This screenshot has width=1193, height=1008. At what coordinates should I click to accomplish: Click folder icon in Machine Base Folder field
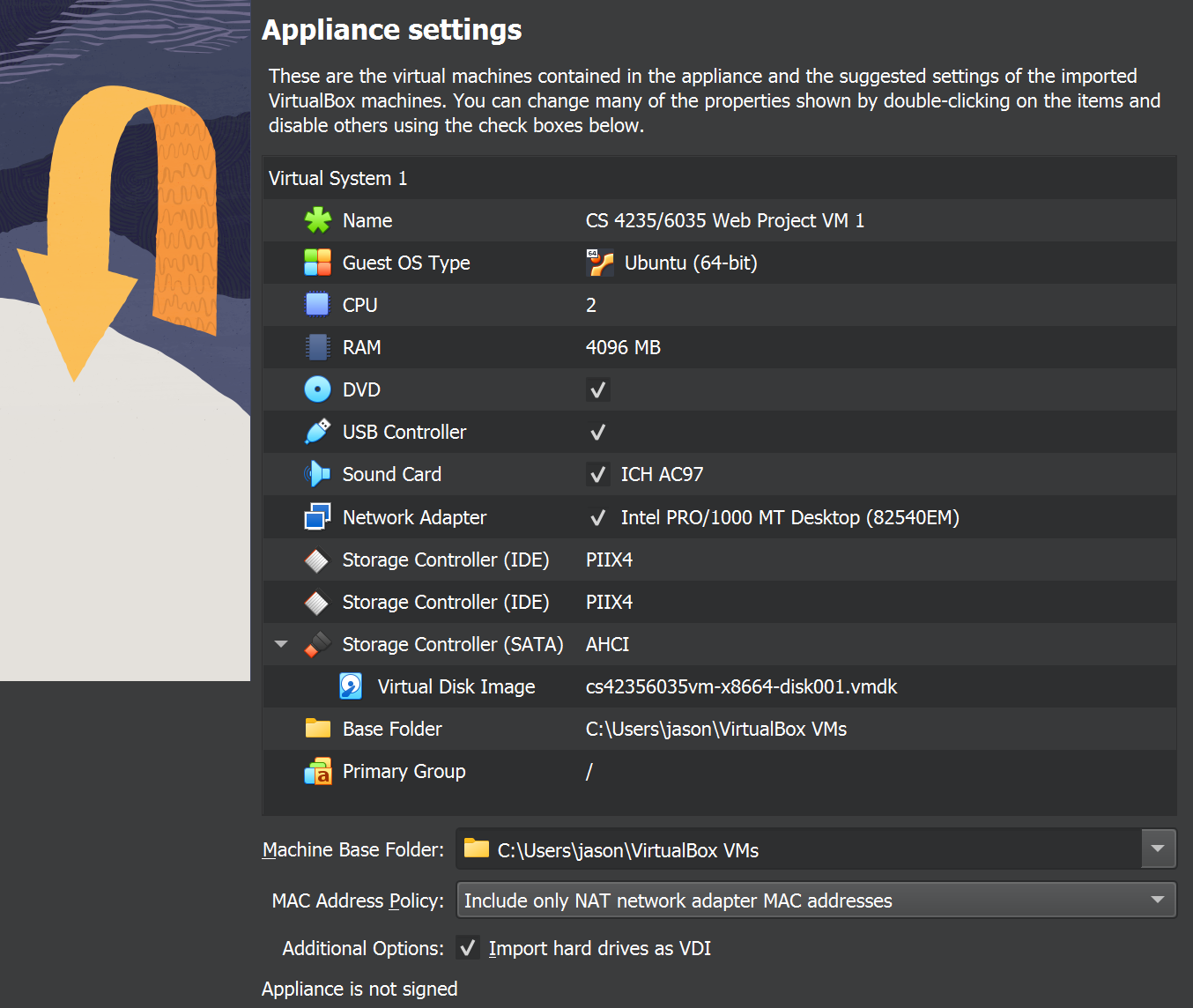(x=477, y=848)
